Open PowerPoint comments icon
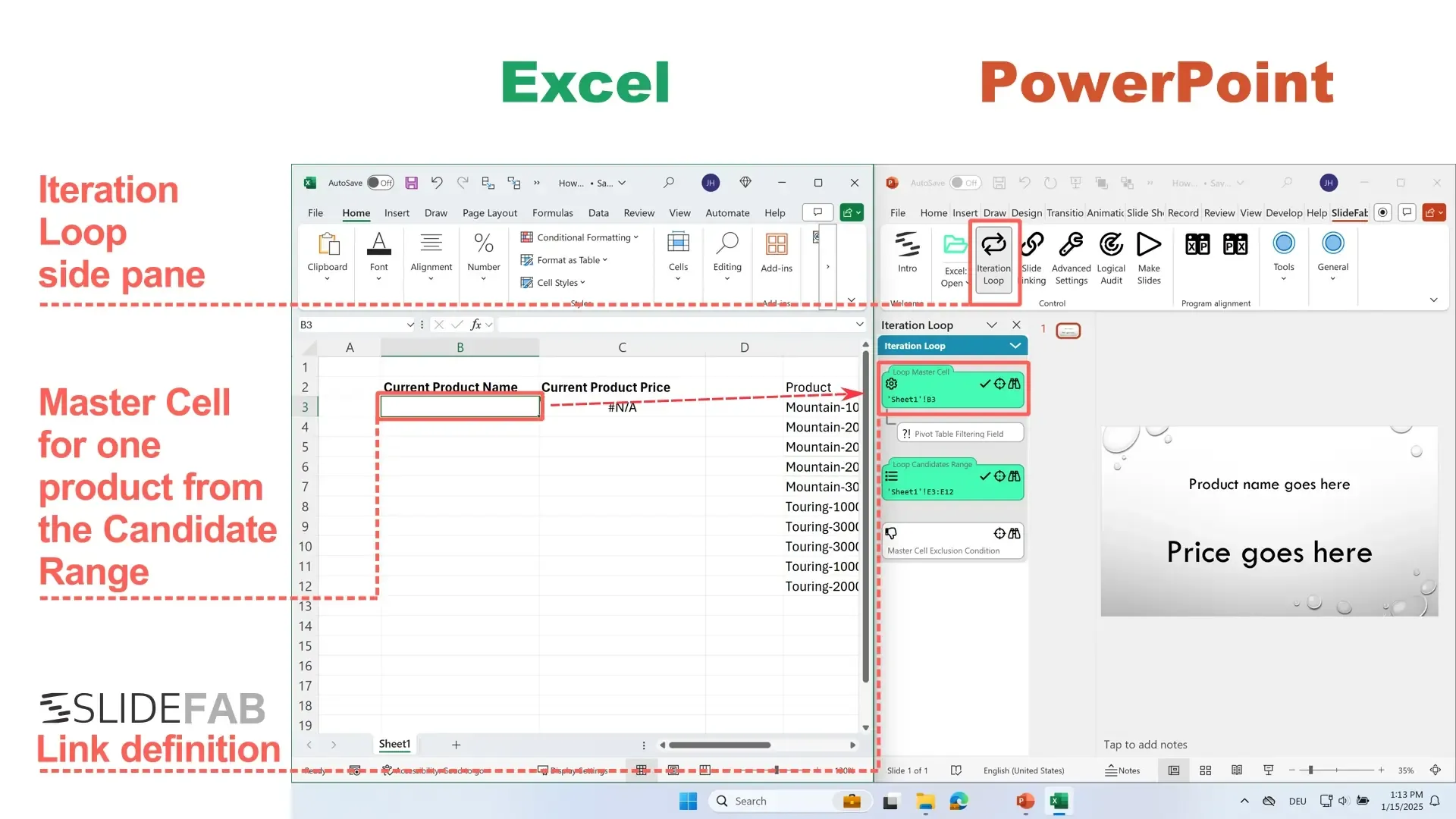This screenshot has height=819, width=1456. [1407, 212]
